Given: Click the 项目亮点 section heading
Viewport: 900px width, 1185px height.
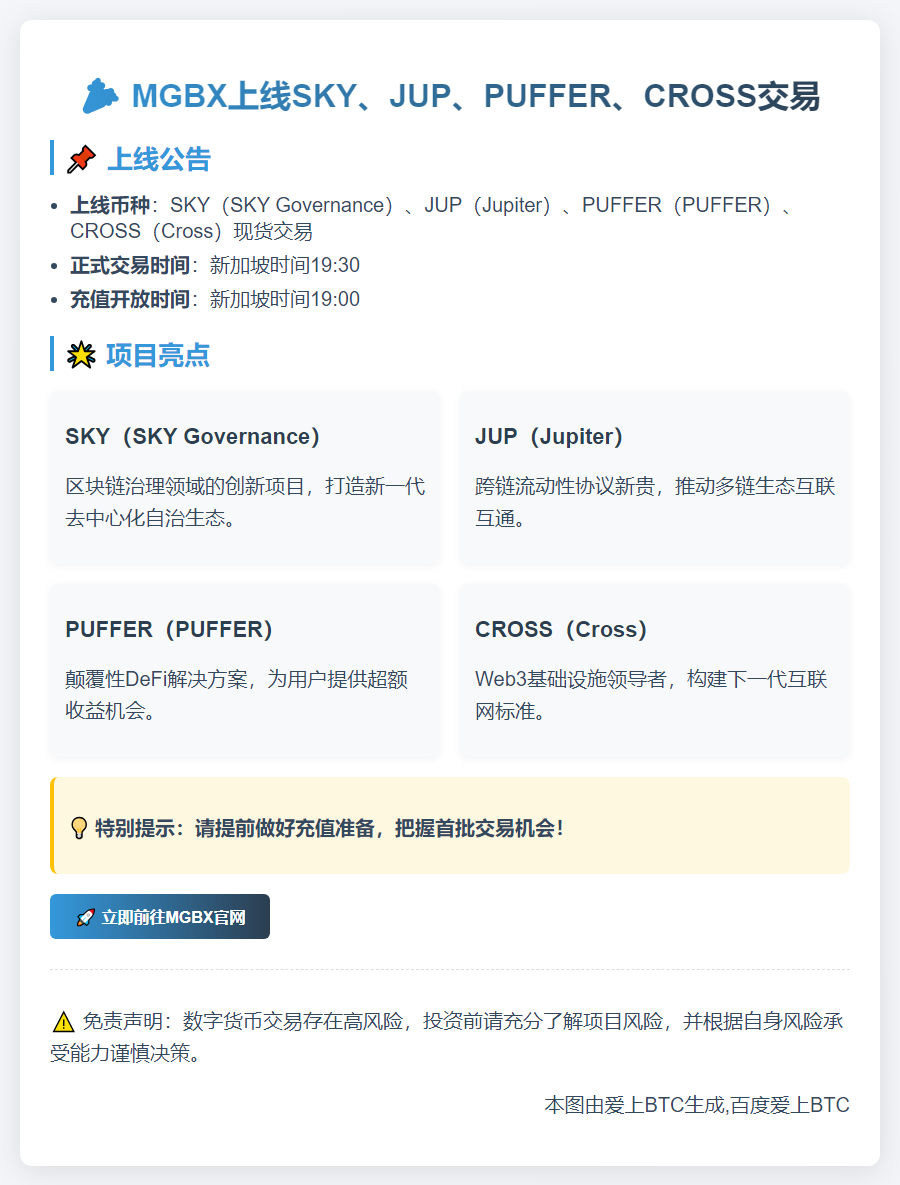Looking at the screenshot, I should [158, 354].
